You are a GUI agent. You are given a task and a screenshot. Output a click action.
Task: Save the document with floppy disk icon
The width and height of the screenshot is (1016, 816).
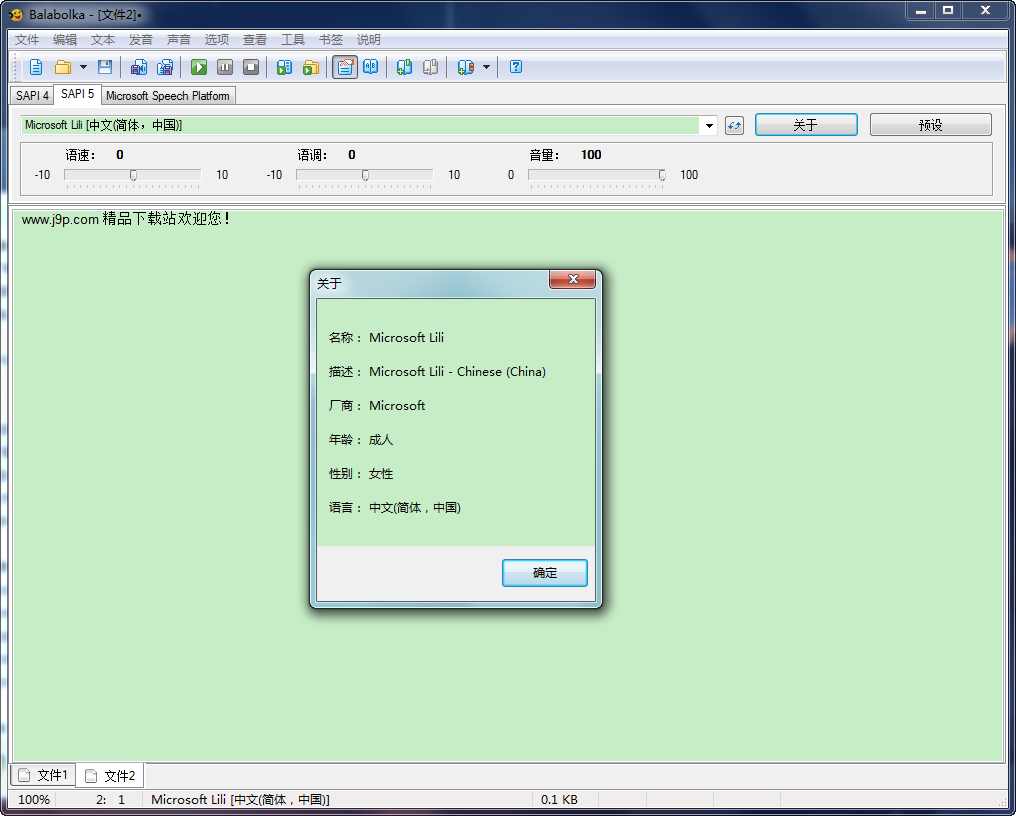(105, 67)
